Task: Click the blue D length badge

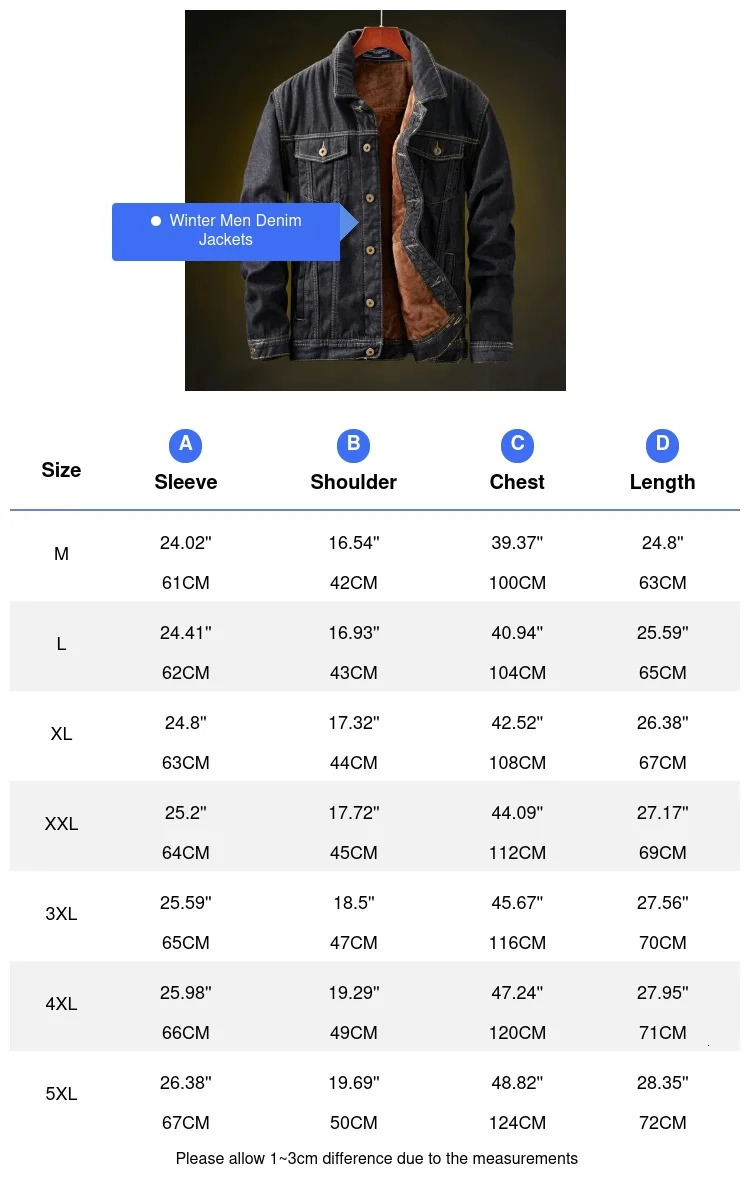Action: pos(662,444)
